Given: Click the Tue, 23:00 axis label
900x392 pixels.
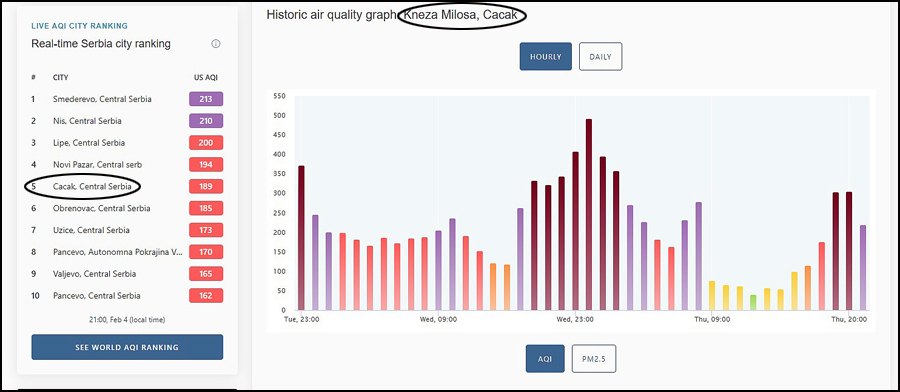Looking at the screenshot, I should click(x=301, y=319).
